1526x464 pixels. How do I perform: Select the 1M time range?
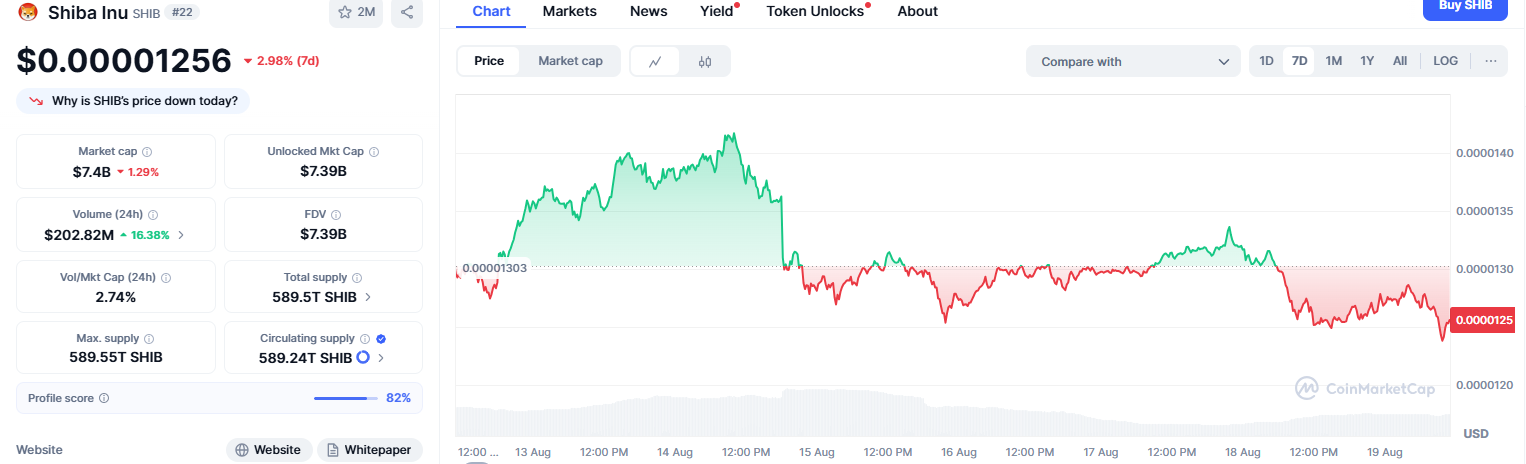point(1333,61)
